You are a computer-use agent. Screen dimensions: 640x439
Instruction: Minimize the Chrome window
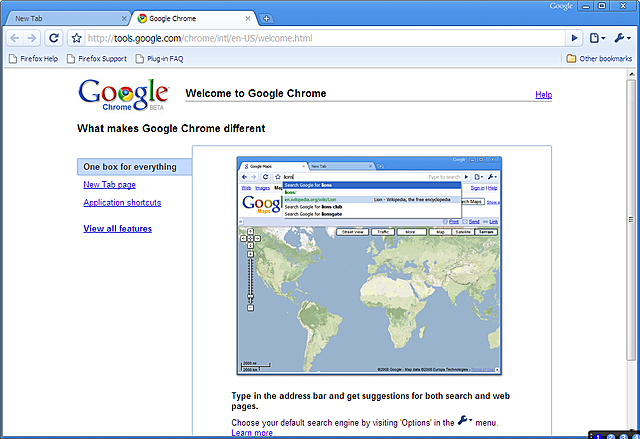click(x=586, y=6)
